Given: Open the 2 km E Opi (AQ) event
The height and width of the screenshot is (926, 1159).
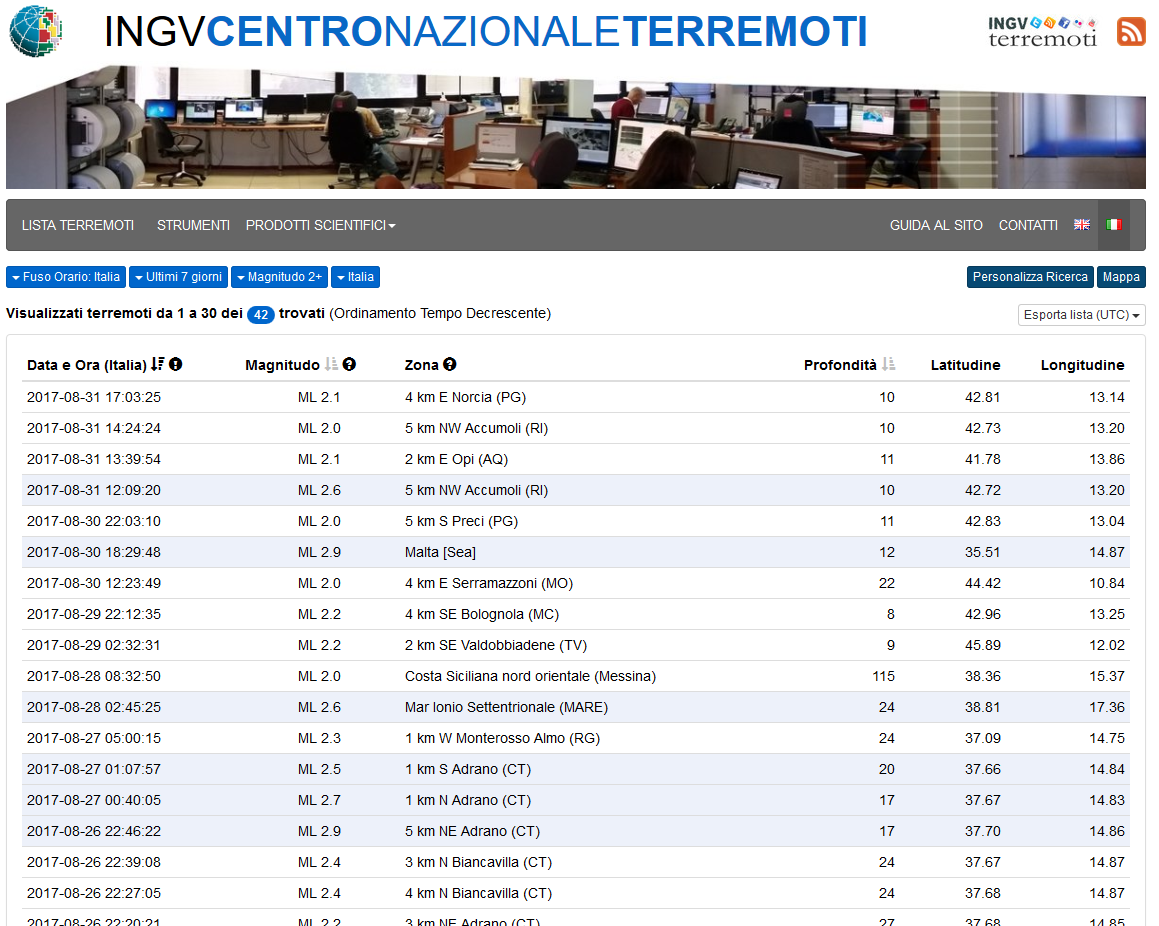Looking at the screenshot, I should [x=456, y=459].
